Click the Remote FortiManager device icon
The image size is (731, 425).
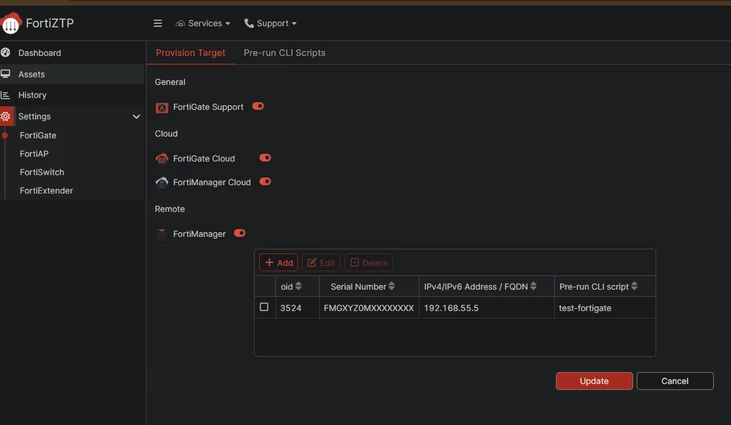pos(162,234)
